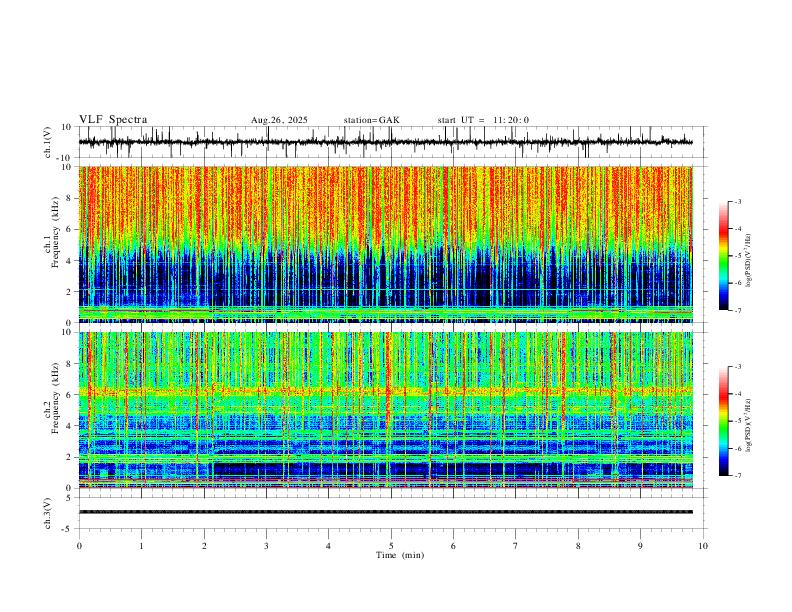Click time axis tick label "4"

(x=328, y=546)
